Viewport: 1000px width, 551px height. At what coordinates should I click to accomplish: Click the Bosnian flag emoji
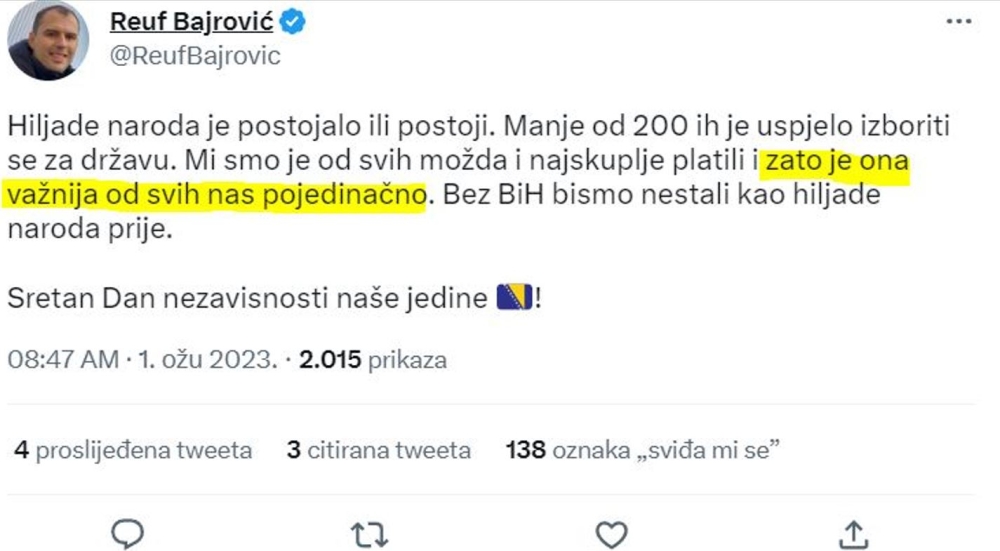coord(515,298)
